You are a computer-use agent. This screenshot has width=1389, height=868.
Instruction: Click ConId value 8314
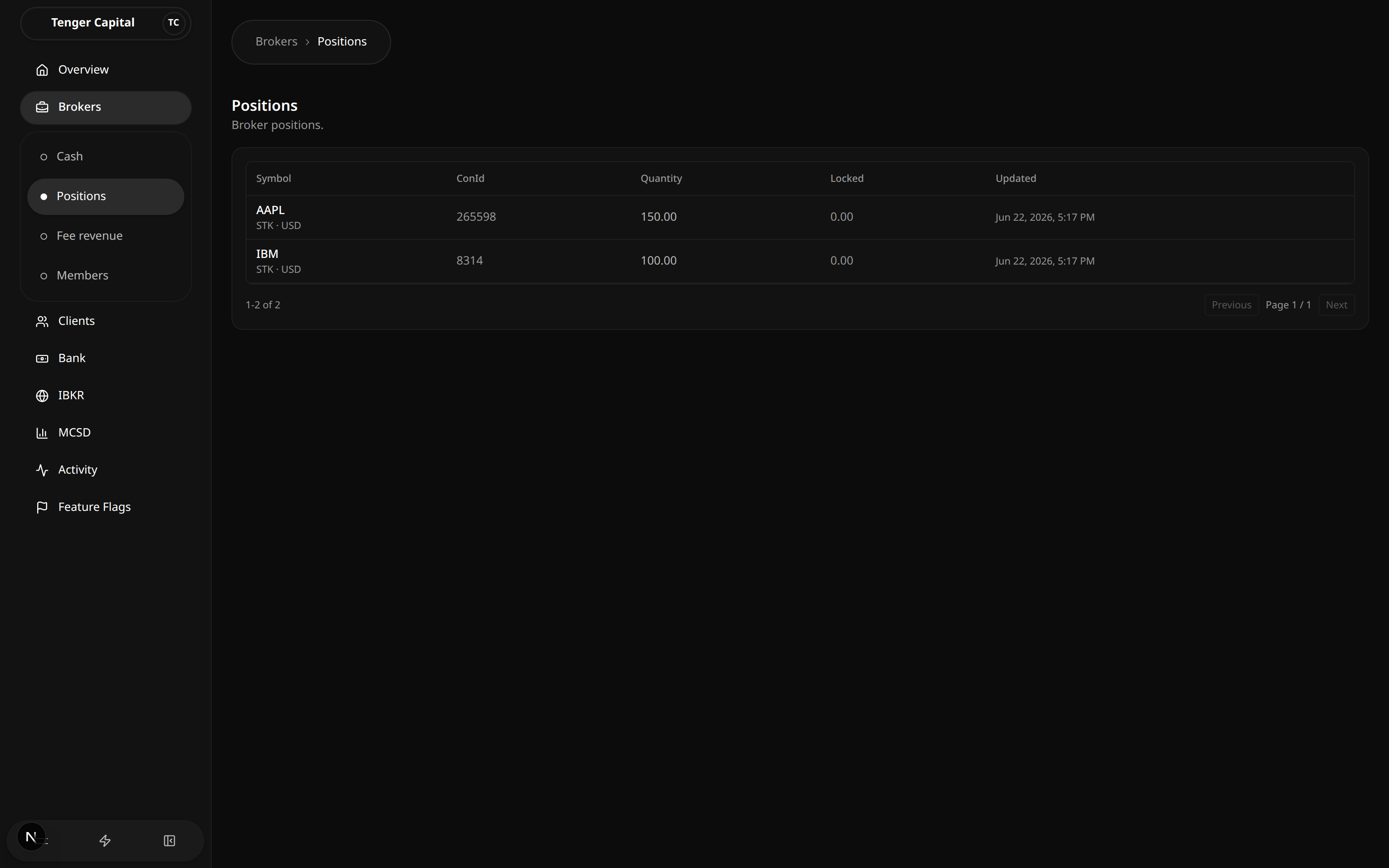pos(470,261)
